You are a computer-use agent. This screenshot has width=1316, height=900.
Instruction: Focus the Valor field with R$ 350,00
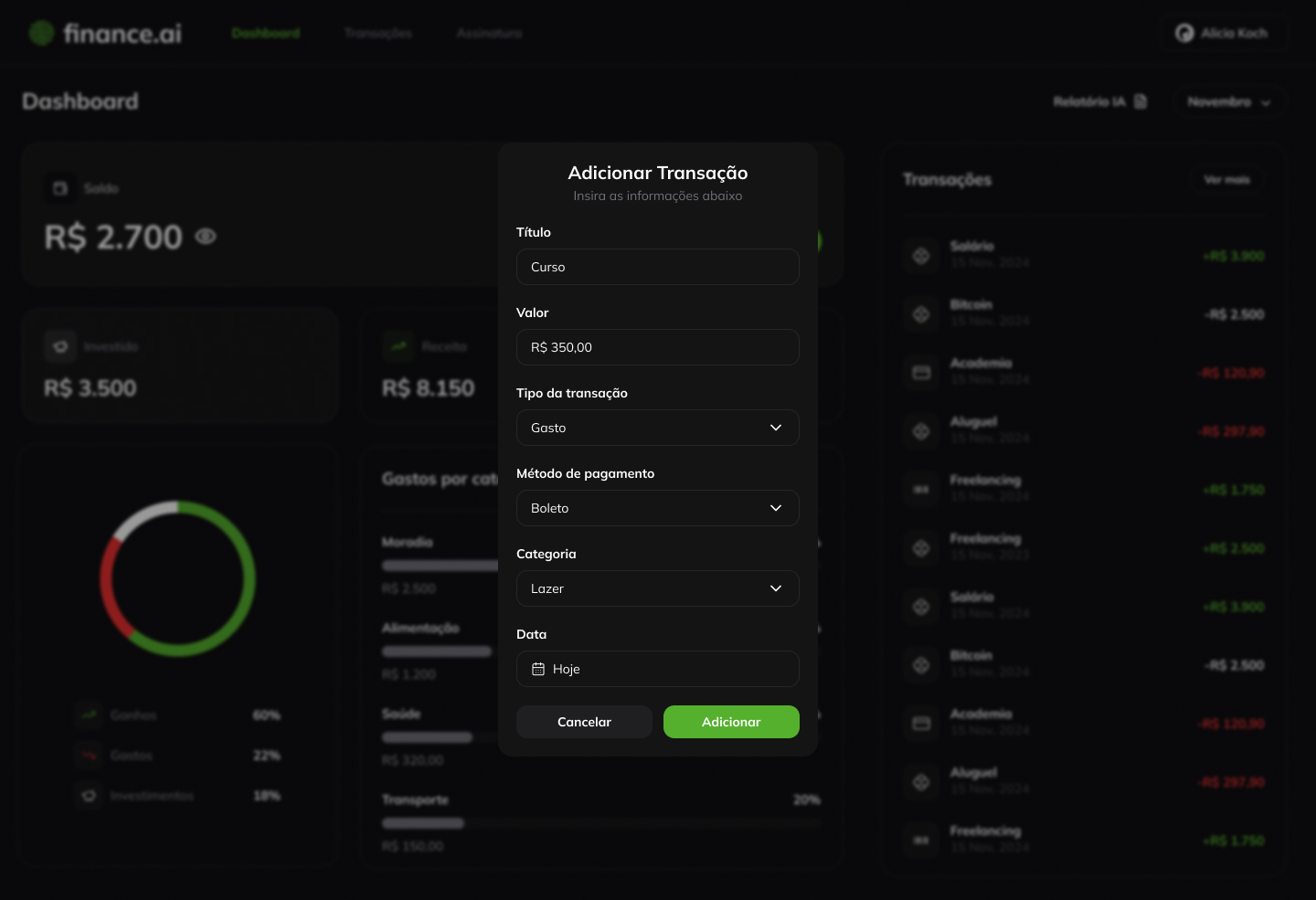click(x=658, y=347)
